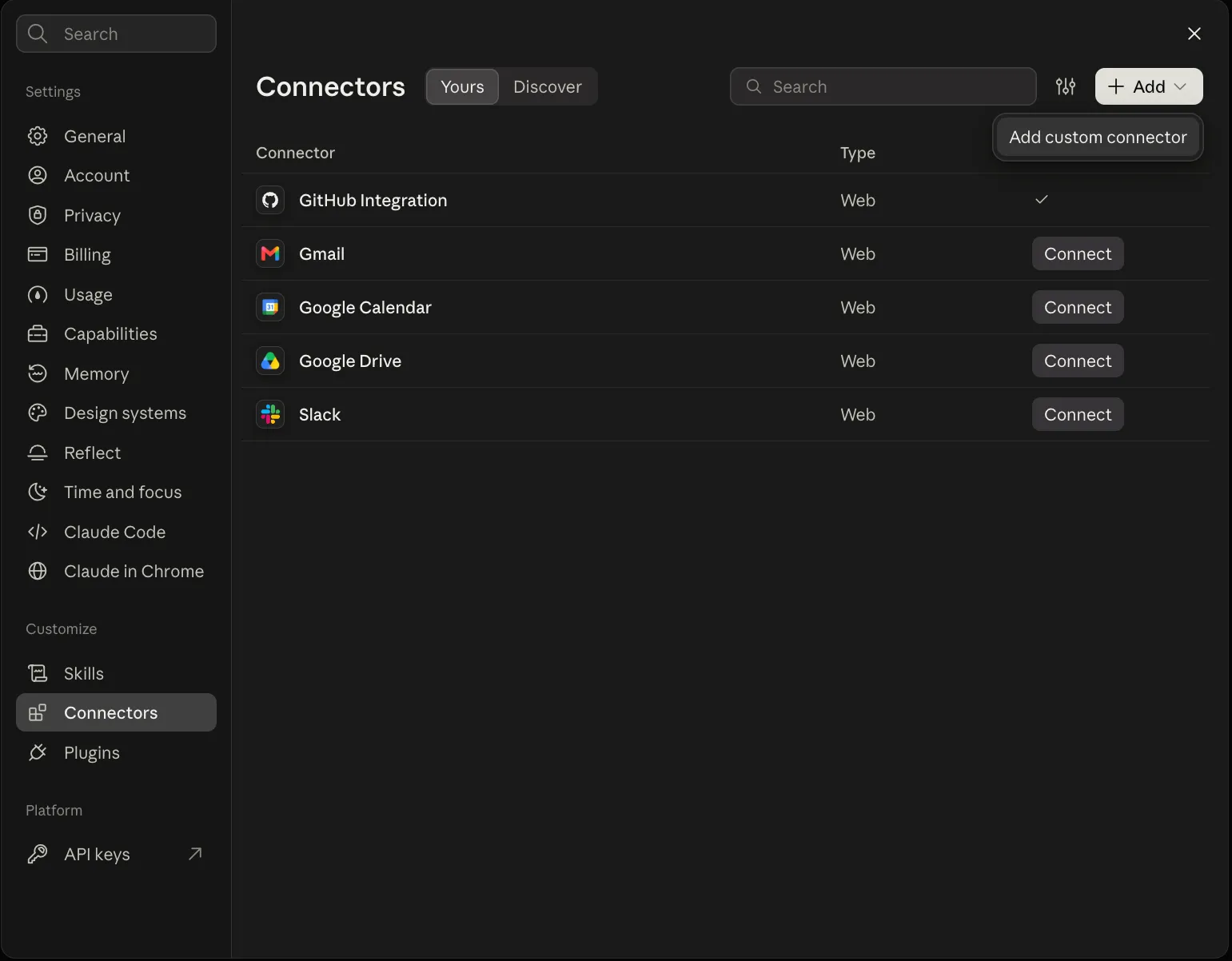The image size is (1232, 961).
Task: Open the Usage settings page
Action: pyautogui.click(x=116, y=294)
